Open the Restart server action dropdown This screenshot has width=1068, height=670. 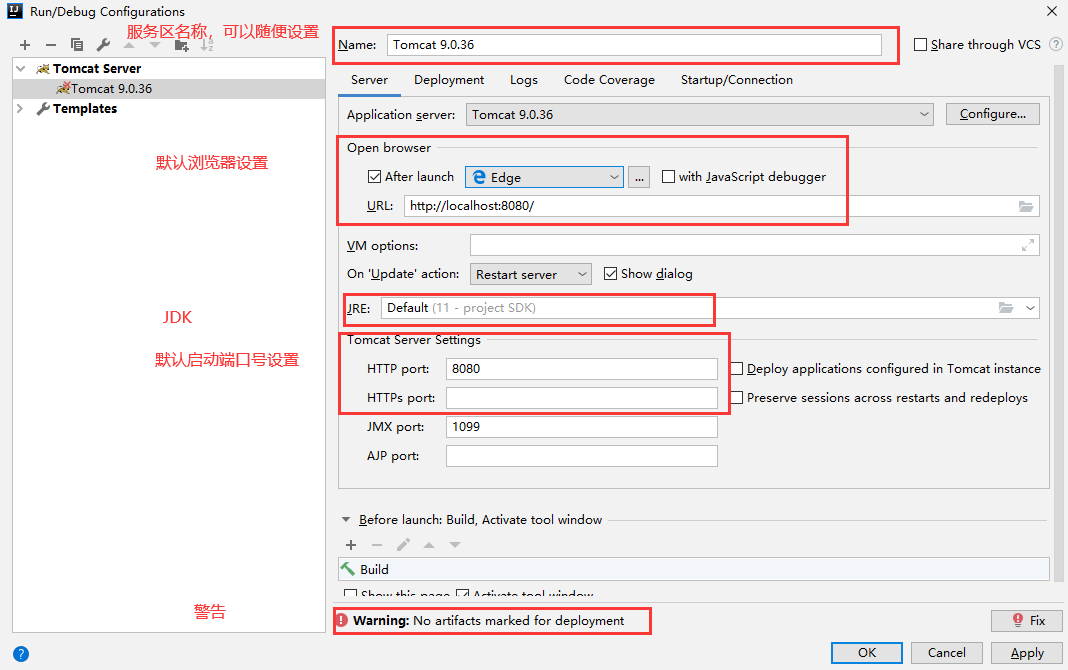pos(531,274)
